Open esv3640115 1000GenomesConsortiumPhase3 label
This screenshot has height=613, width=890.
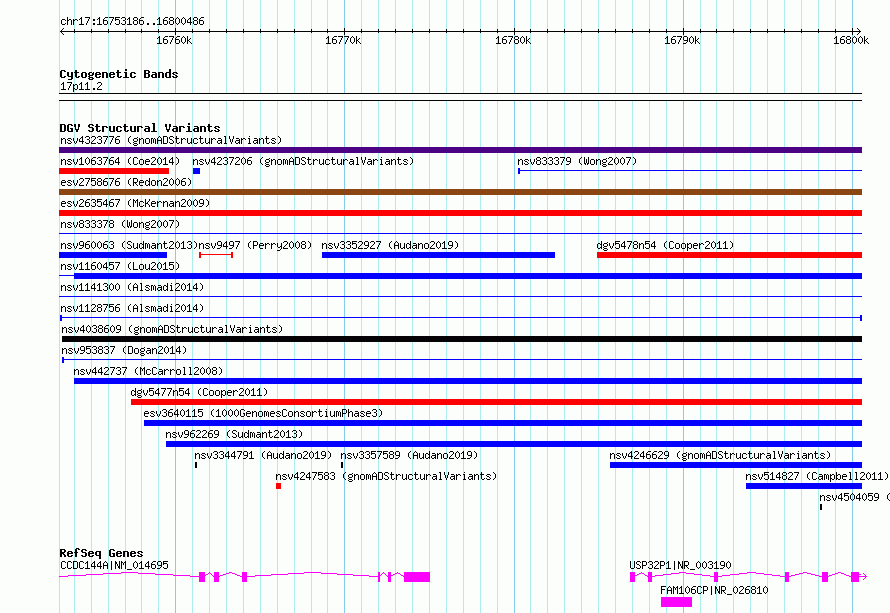(x=263, y=413)
